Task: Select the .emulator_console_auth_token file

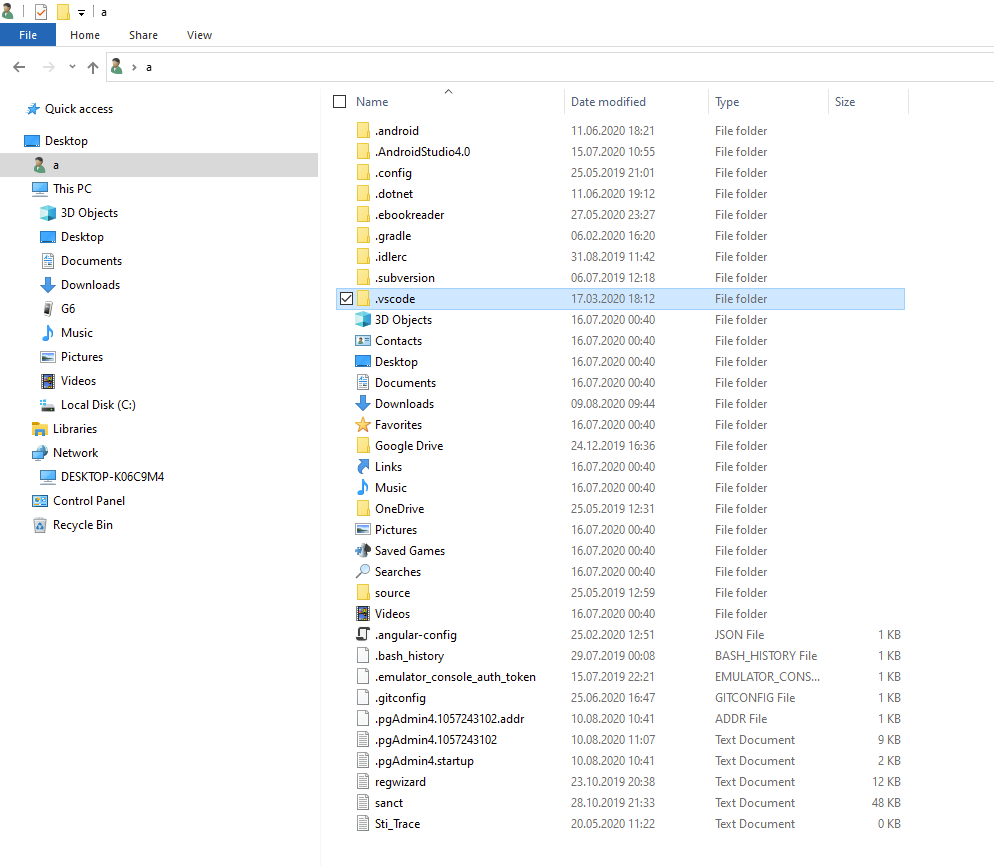Action: (455, 676)
